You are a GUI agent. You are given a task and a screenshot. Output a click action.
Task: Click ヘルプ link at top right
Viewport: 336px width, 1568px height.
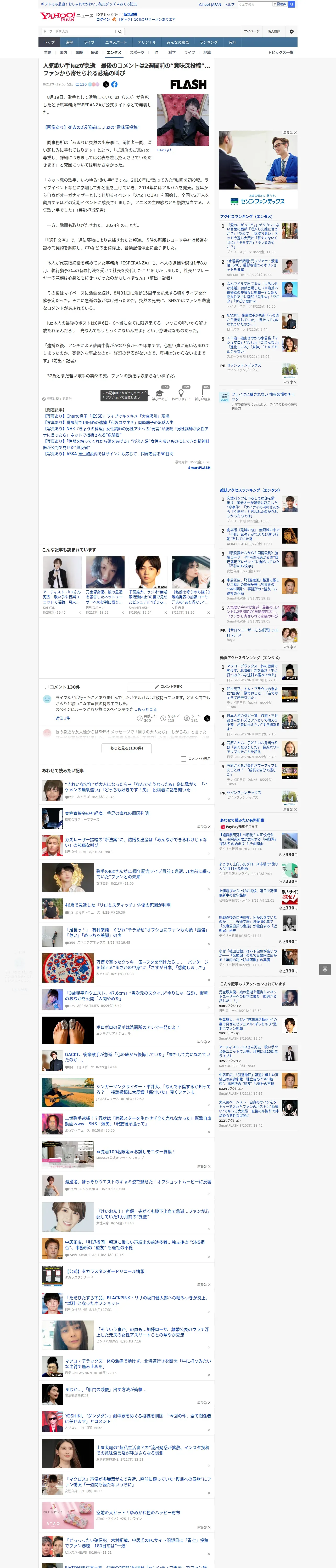click(x=229, y=4)
